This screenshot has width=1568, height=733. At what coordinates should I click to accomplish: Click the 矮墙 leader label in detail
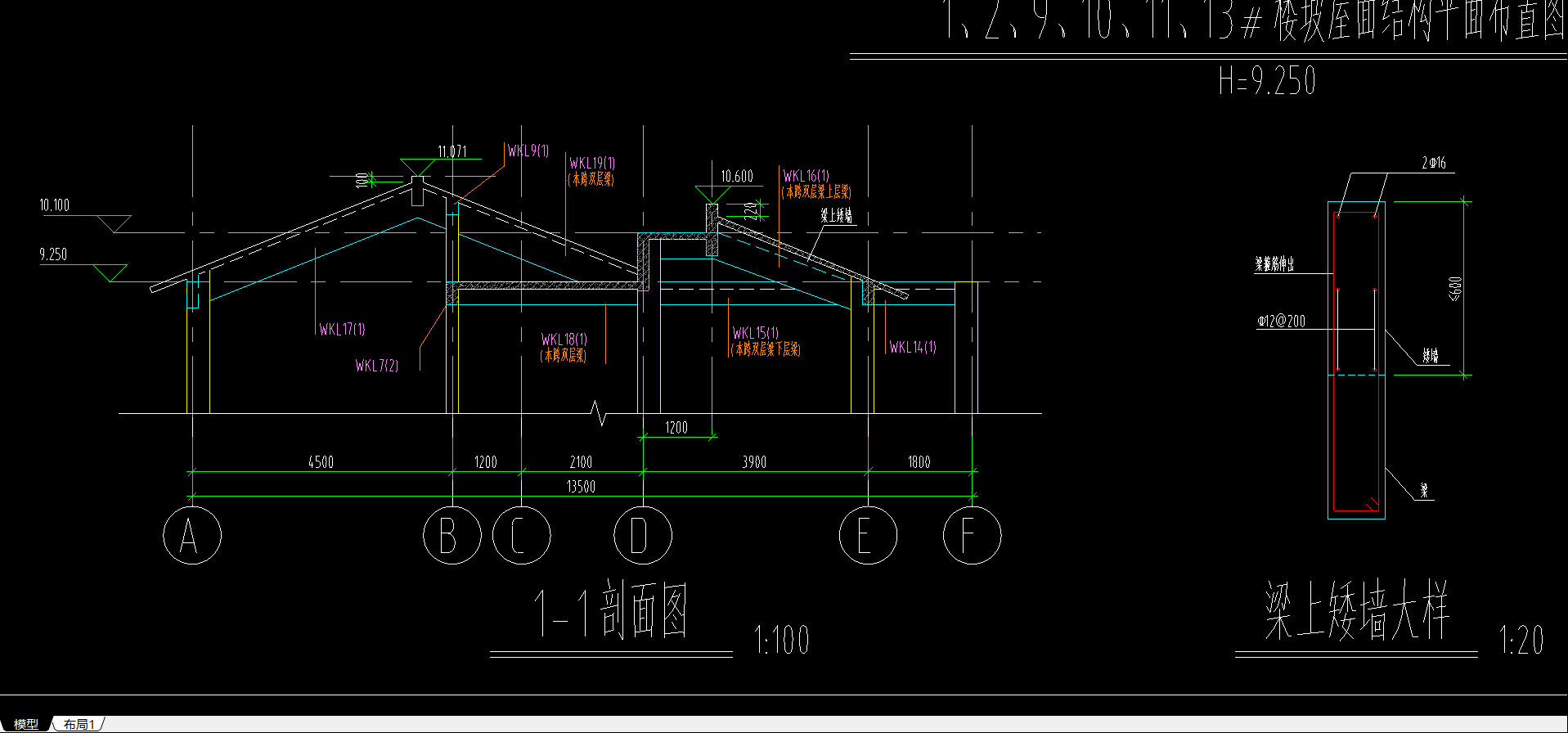click(1430, 356)
